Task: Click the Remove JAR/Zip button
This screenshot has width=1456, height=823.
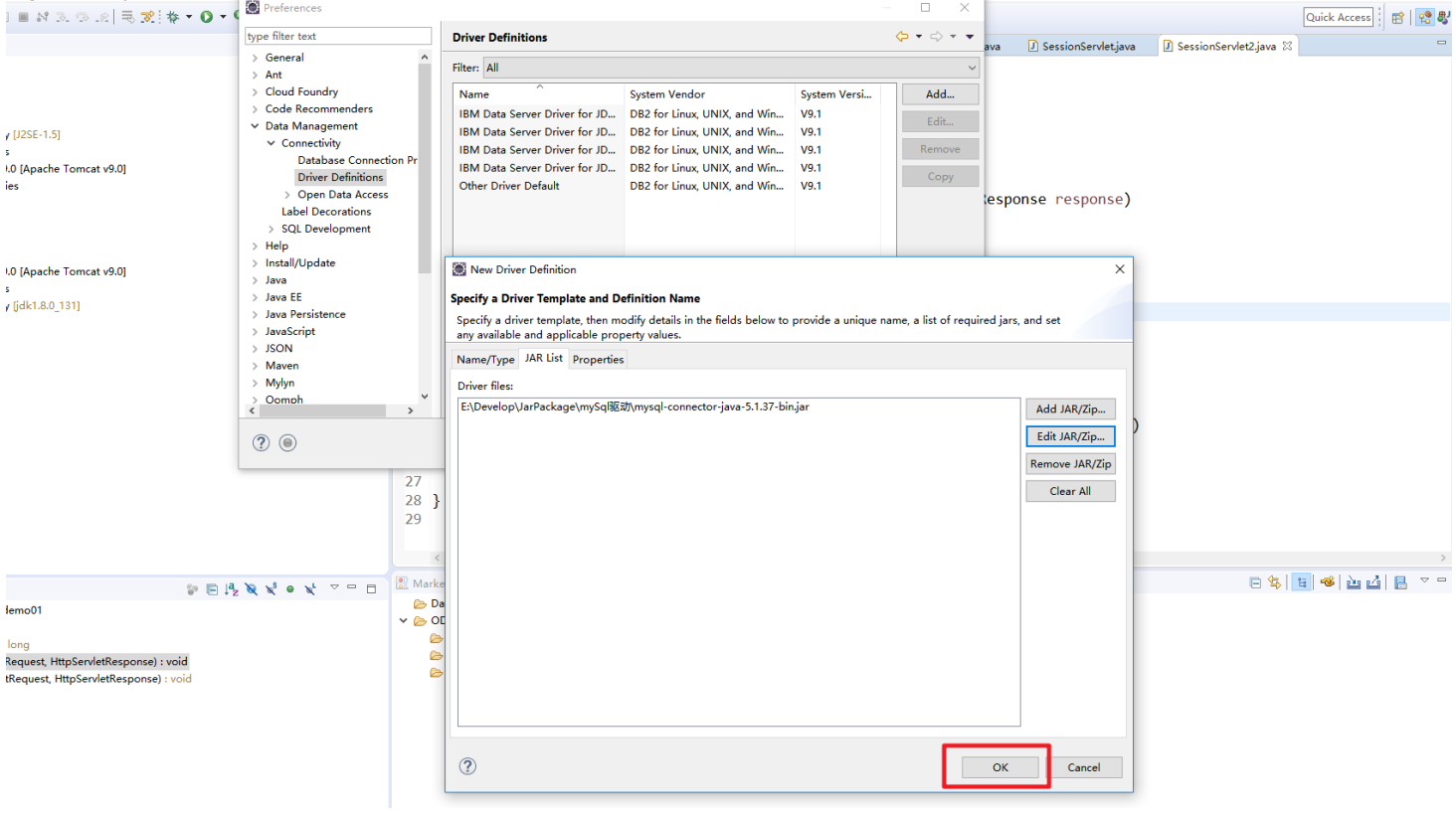Action: [1070, 464]
